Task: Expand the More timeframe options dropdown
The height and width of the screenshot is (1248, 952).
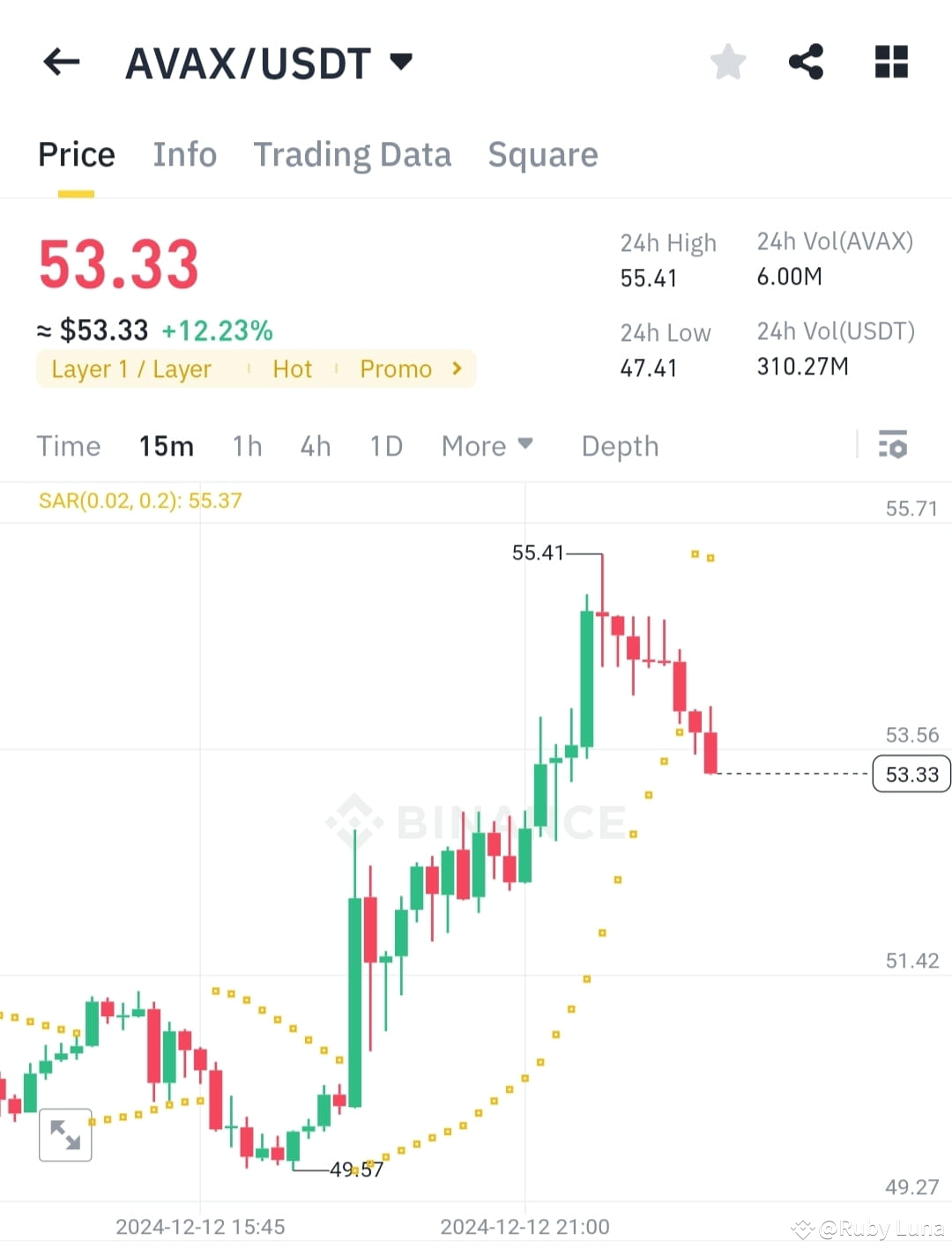Action: coord(487,446)
